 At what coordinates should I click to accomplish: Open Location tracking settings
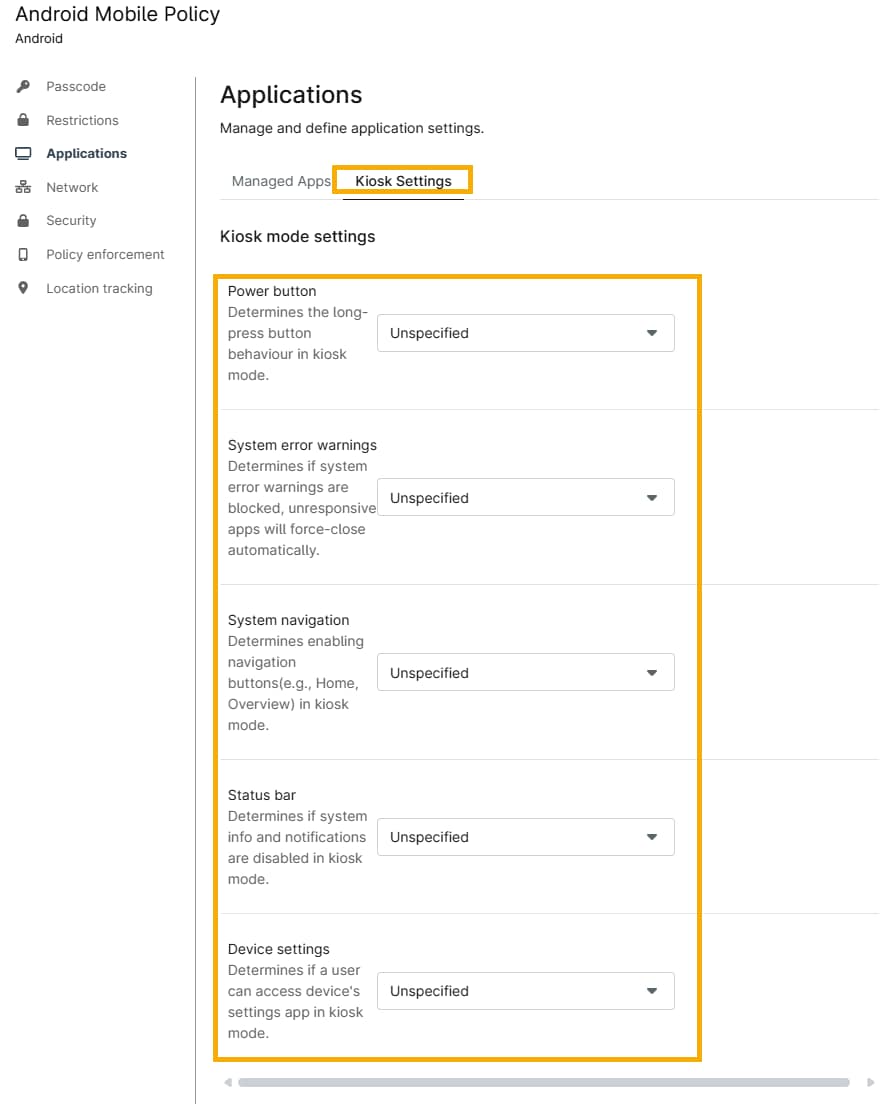click(x=99, y=288)
